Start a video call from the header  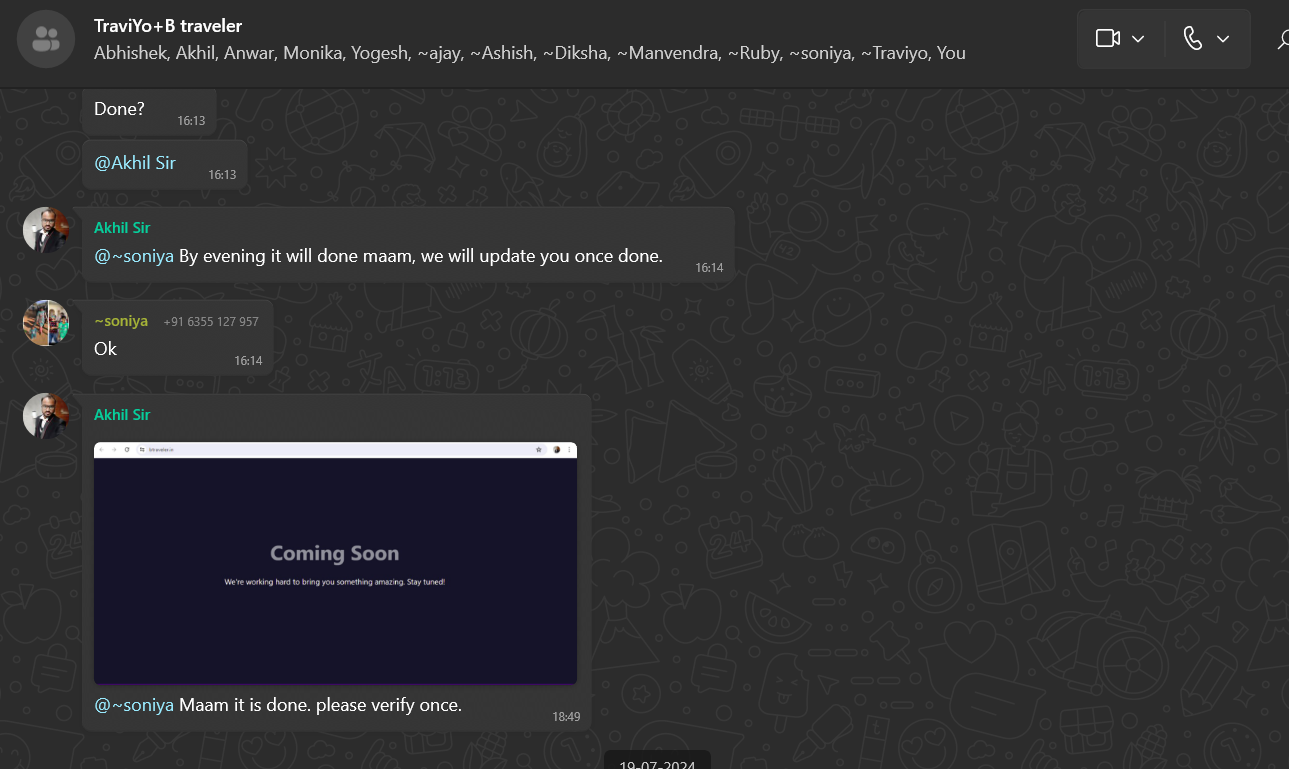pyautogui.click(x=1107, y=39)
